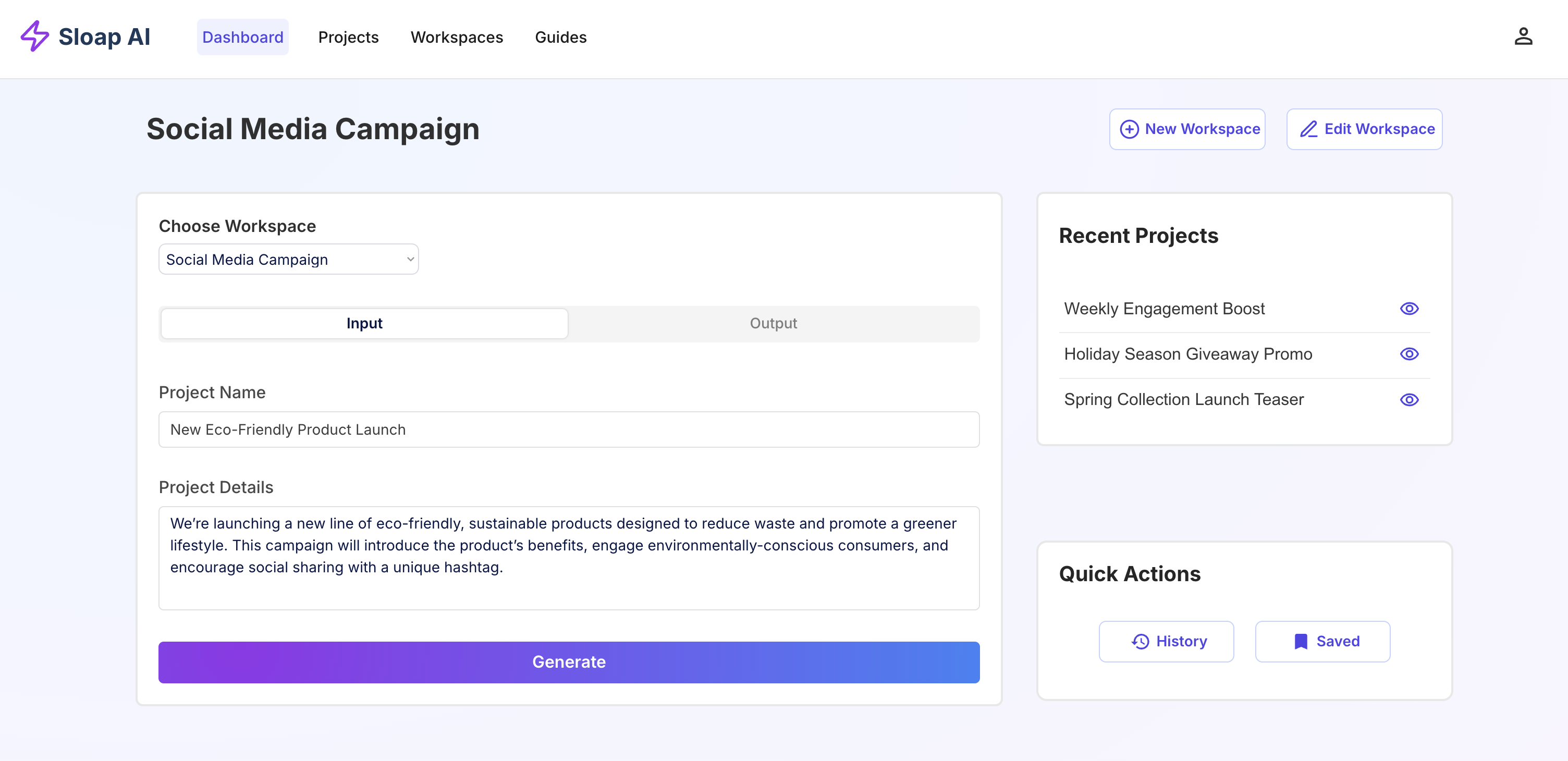Click the History clock icon

pos(1140,641)
